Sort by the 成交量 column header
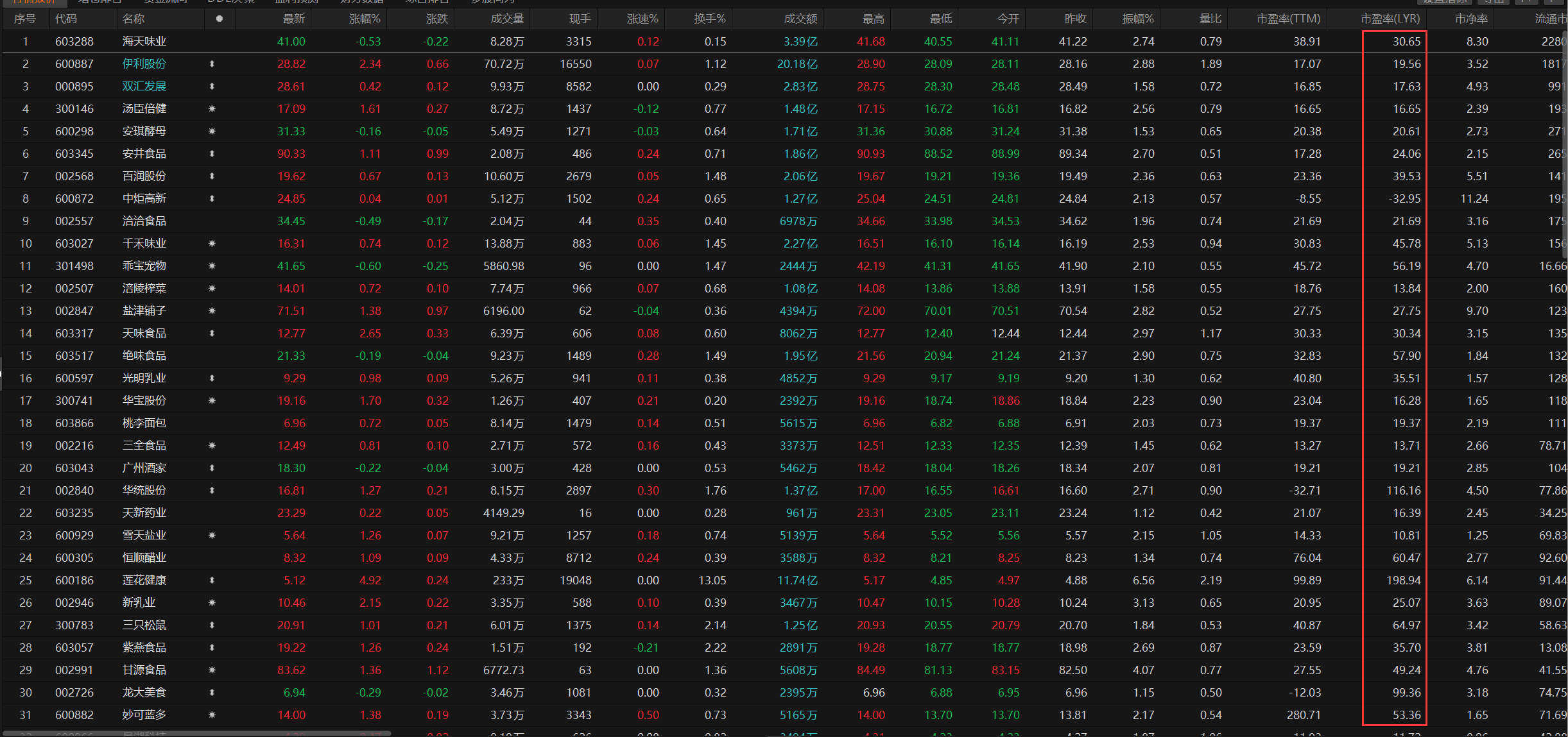 click(507, 19)
